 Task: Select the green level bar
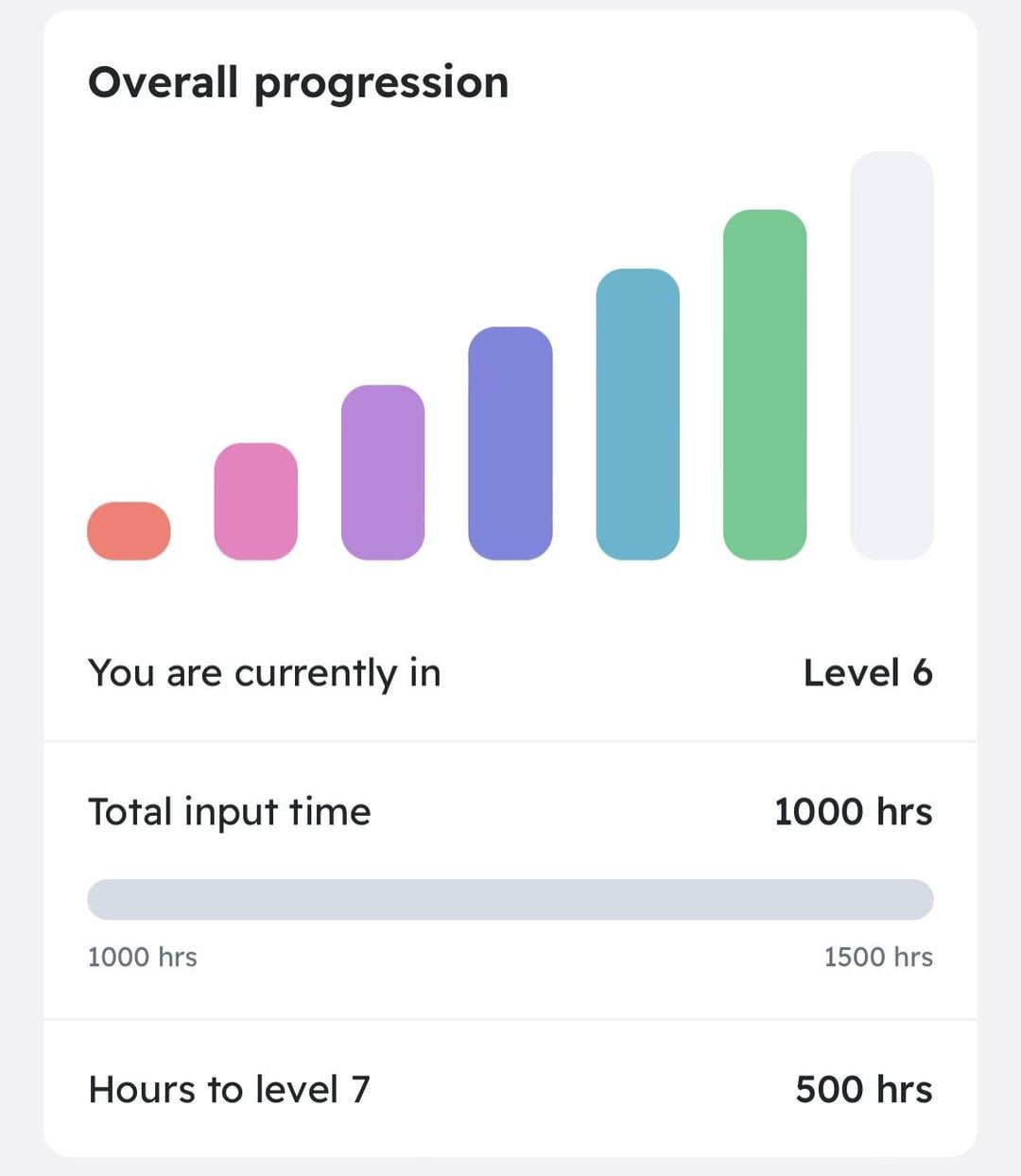pyautogui.click(x=765, y=385)
